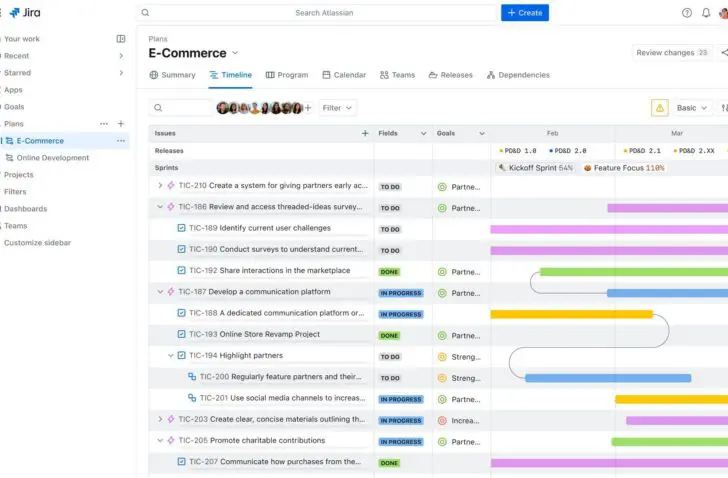Click the goal icon in TIC-194 row

coord(442,357)
